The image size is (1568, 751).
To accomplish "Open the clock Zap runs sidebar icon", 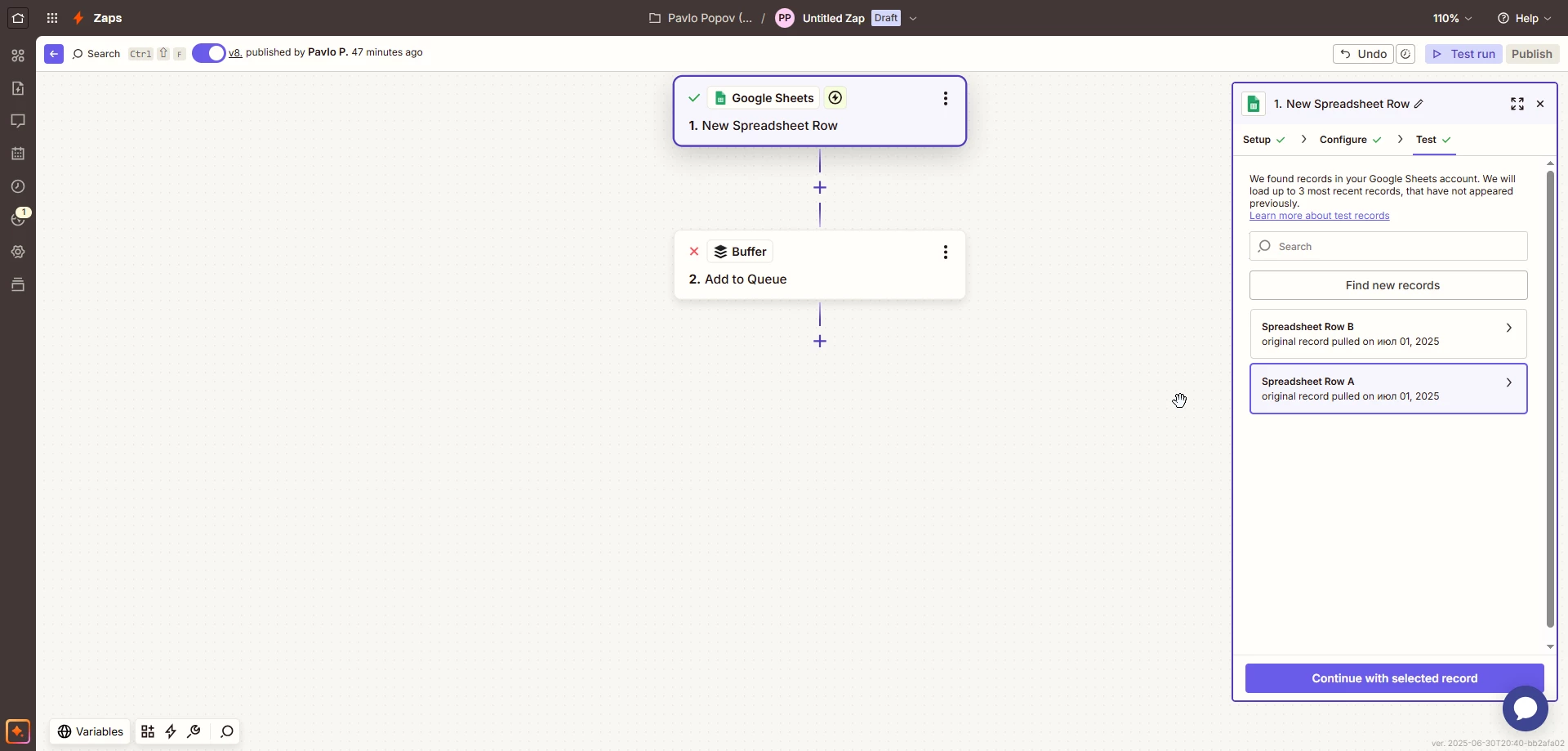I will coord(18,186).
